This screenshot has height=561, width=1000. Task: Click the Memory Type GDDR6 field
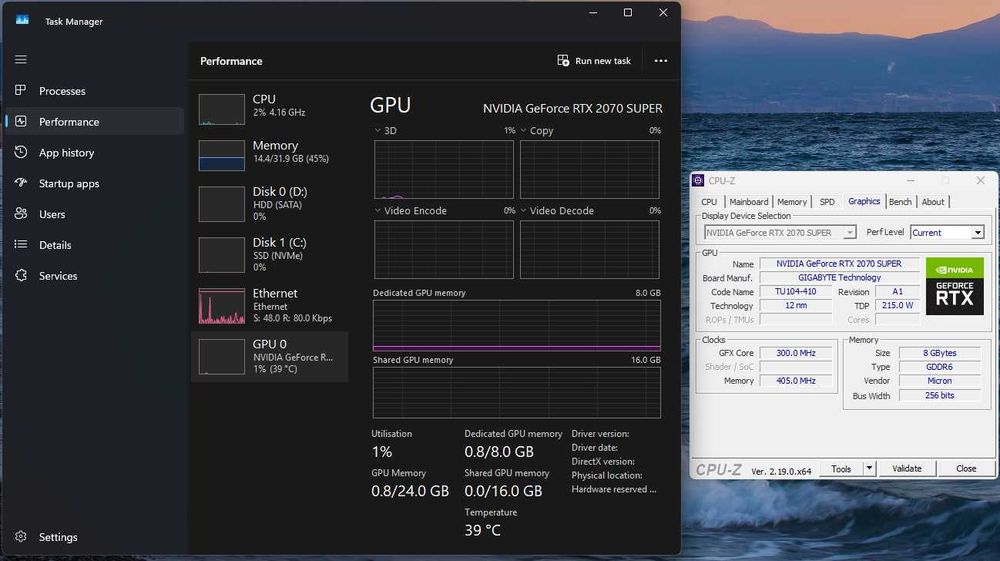click(x=939, y=367)
